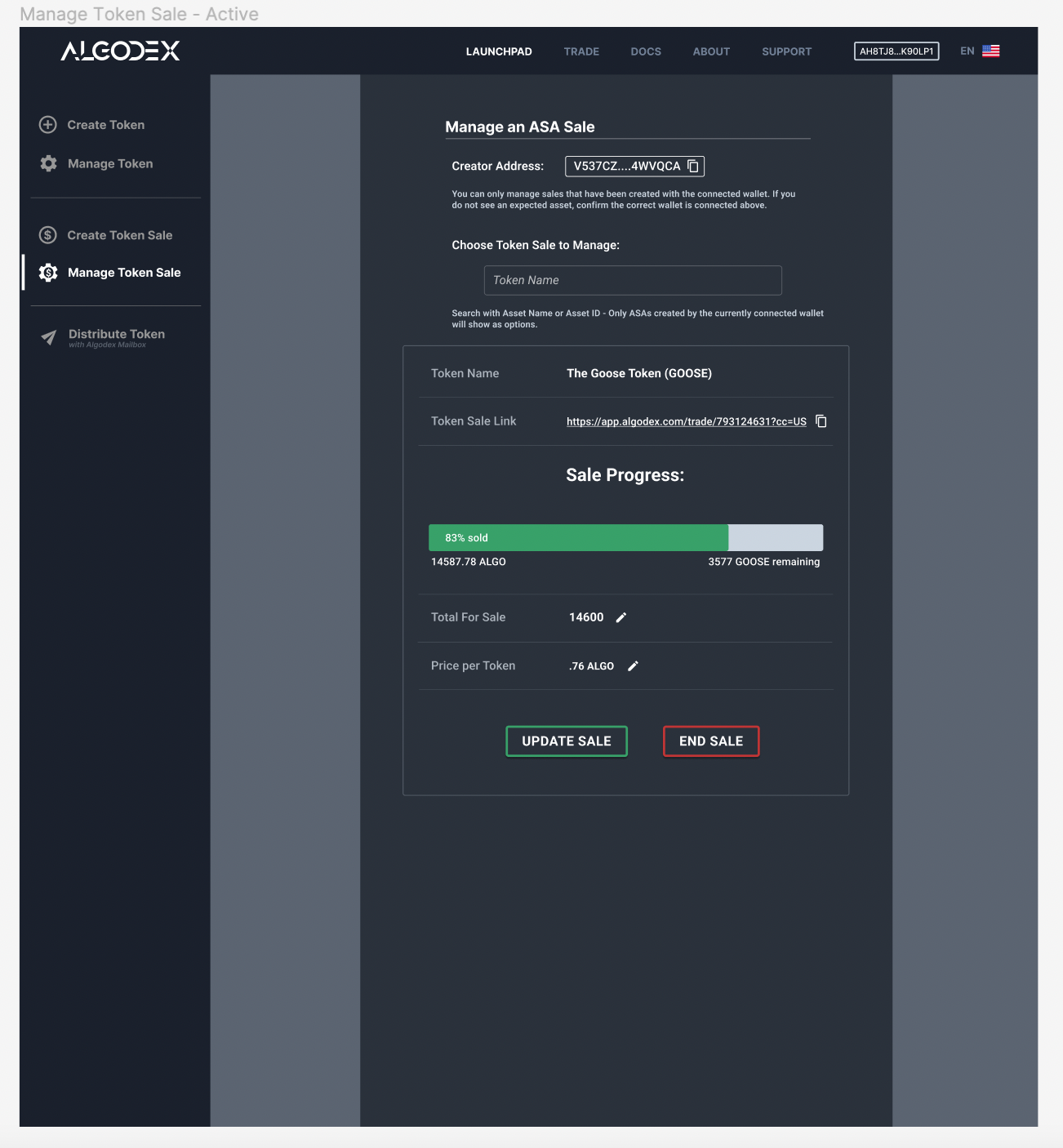Click the Distribute Token paper plane icon
Viewport: 1063px width, 1148px height.
[49, 337]
